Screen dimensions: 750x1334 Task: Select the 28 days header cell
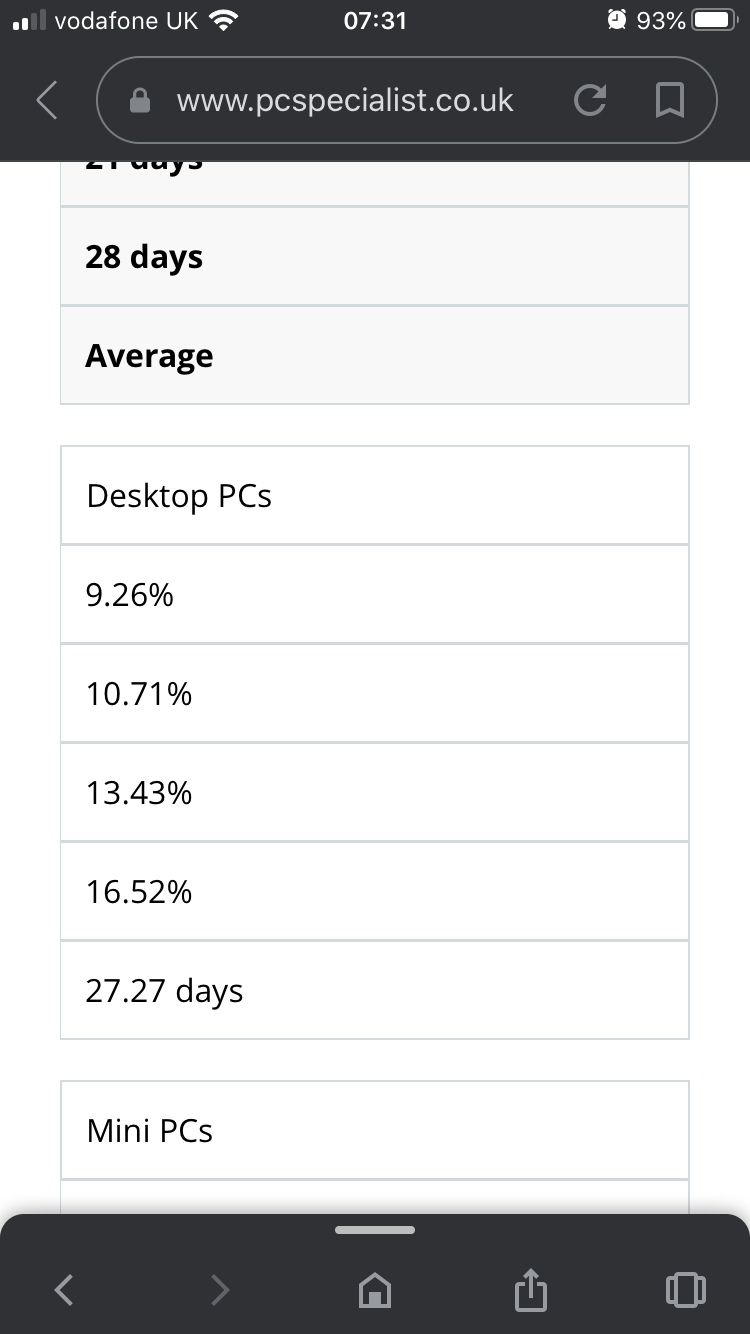tap(375, 256)
